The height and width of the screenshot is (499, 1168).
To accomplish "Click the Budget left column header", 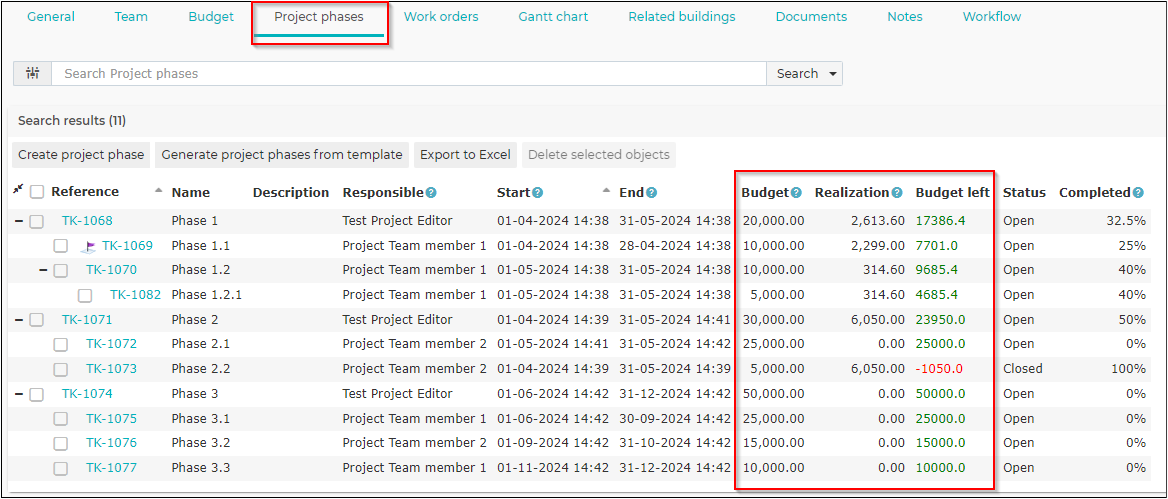I will pyautogui.click(x=953, y=193).
